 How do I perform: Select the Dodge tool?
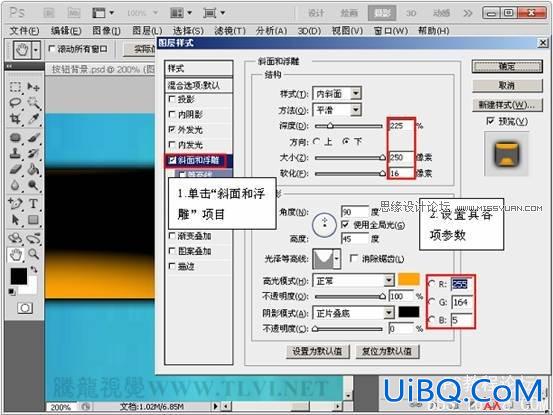34,185
